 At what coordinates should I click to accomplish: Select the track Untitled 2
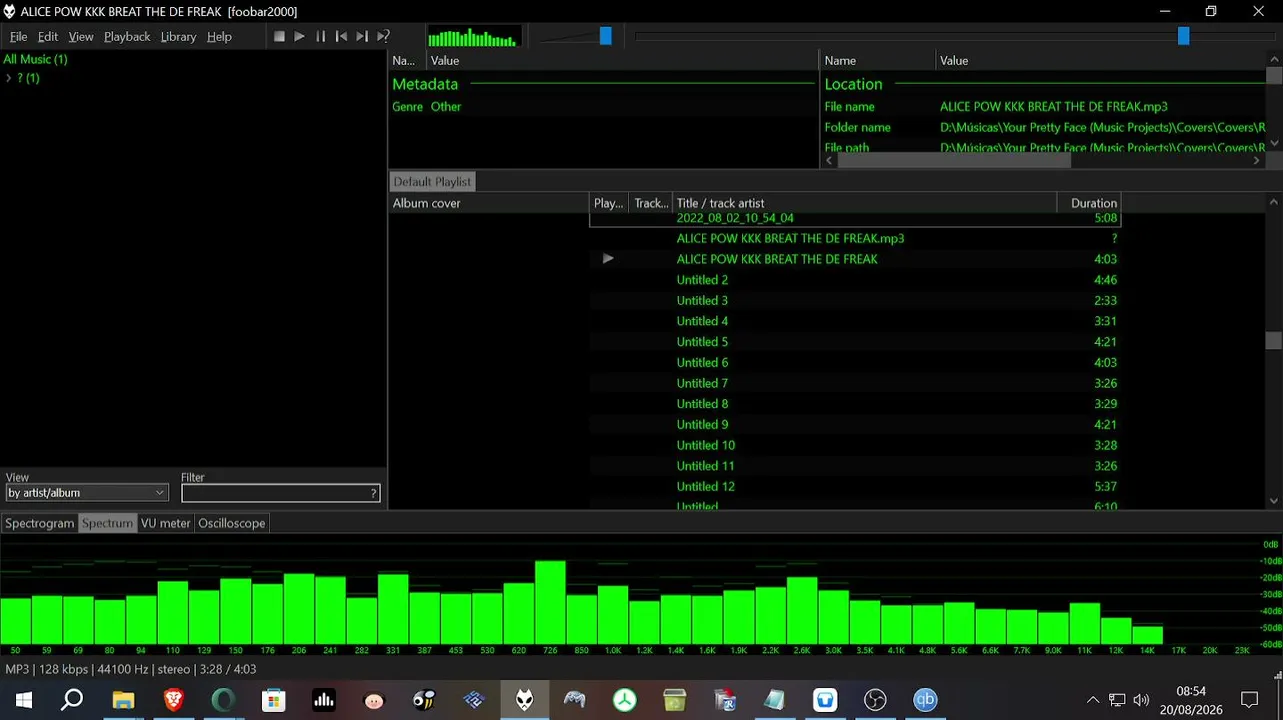[855, 280]
